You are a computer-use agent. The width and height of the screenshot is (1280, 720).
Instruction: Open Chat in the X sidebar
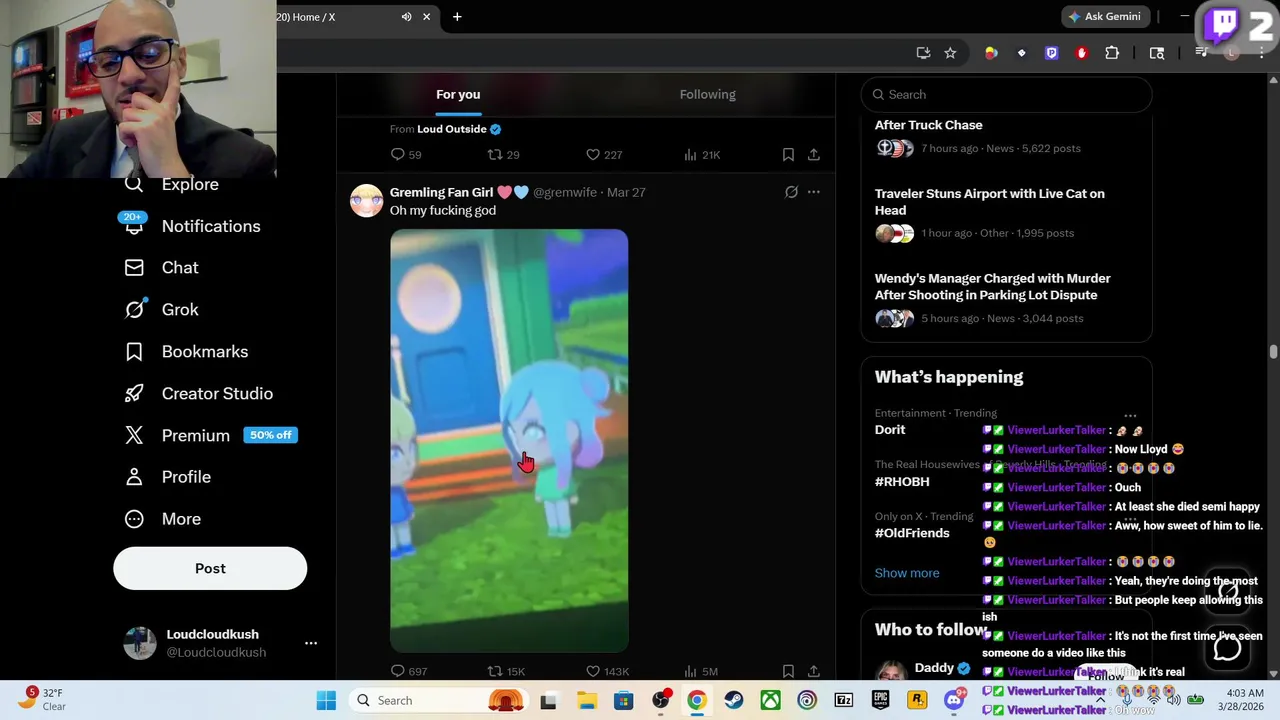pos(162,268)
